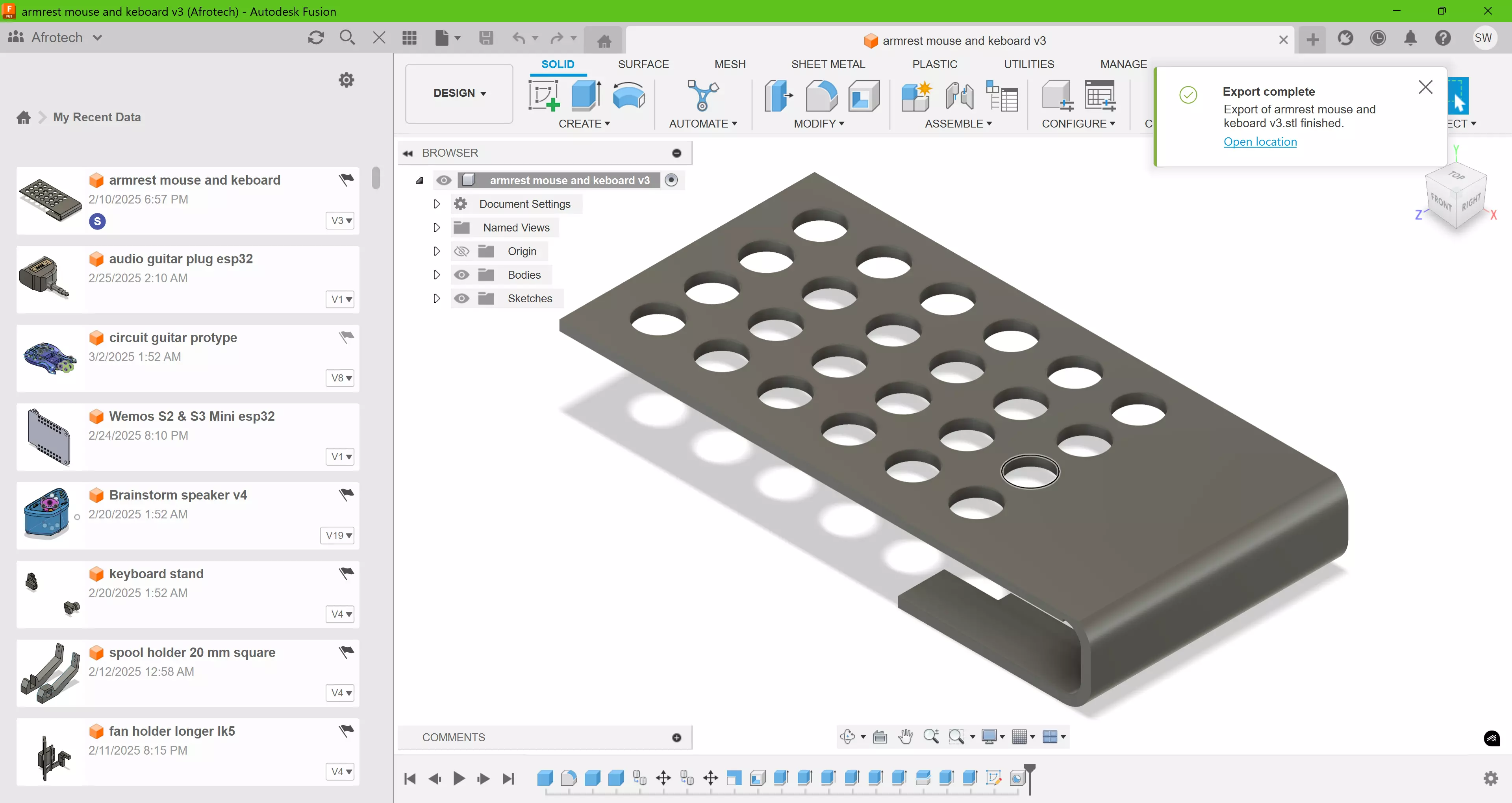The width and height of the screenshot is (1512, 803).
Task: Switch to the SURFACE tab
Action: click(x=643, y=64)
